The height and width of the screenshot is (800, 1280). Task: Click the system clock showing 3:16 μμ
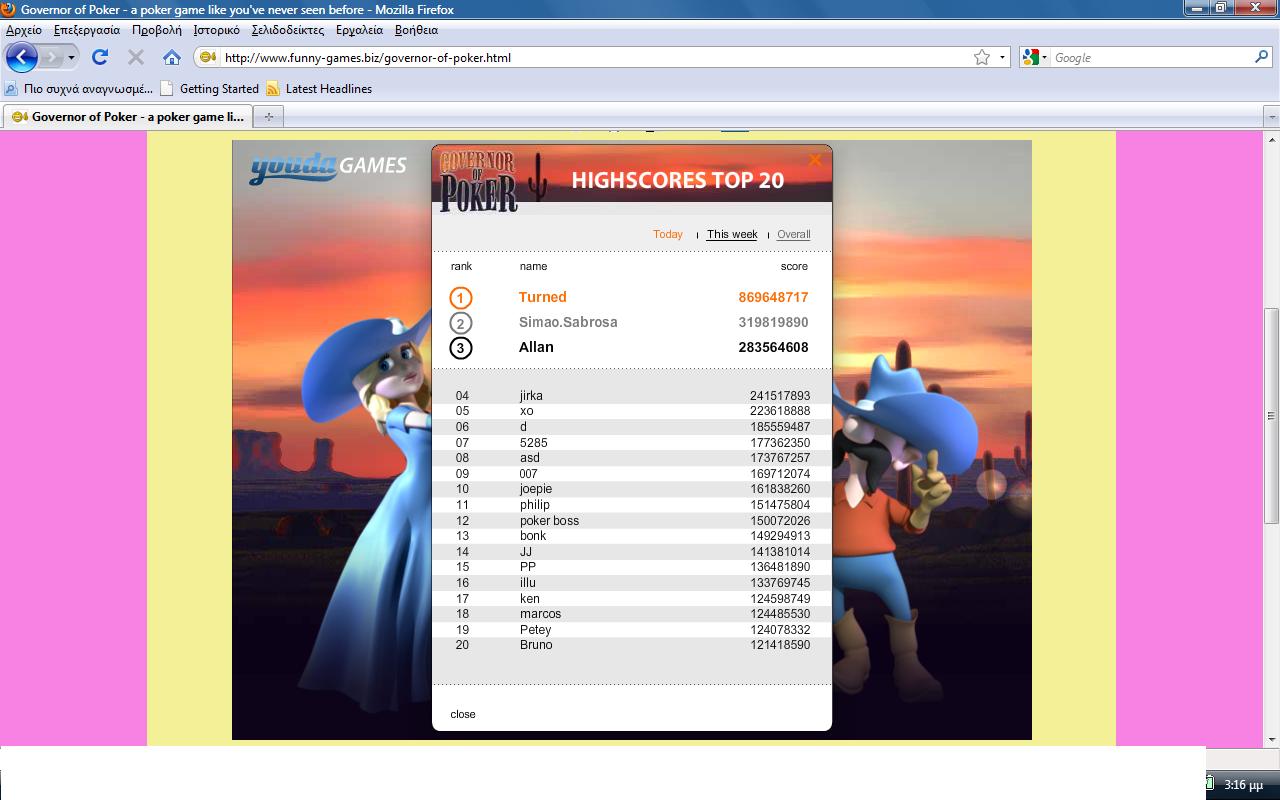[1243, 785]
